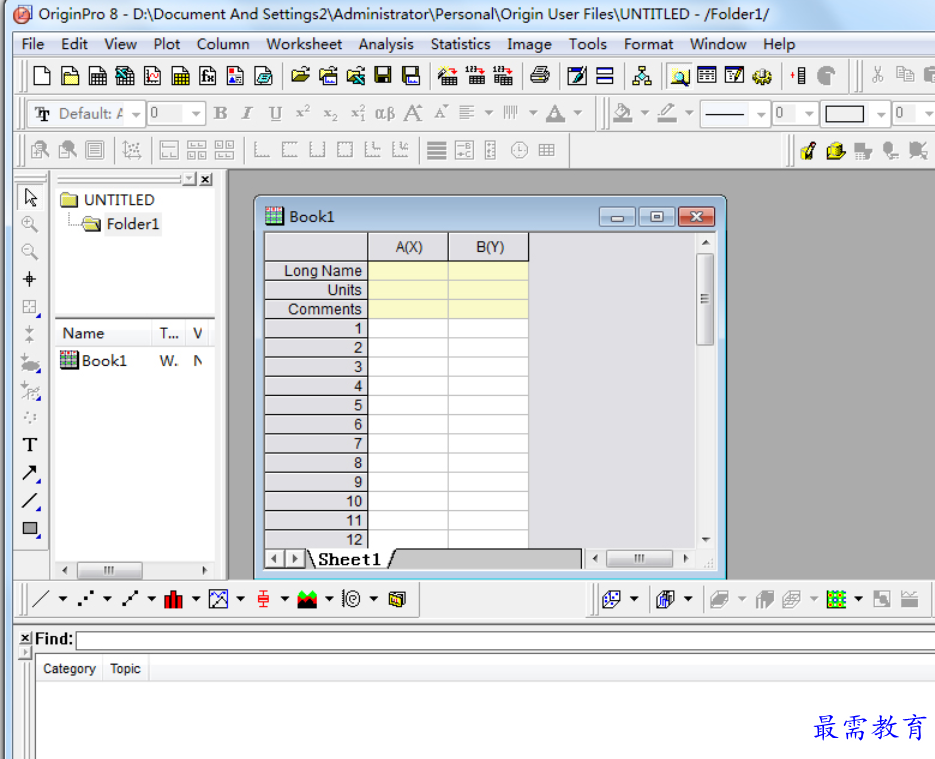935x759 pixels.
Task: Open the Default font name dropdown
Action: coord(136,114)
